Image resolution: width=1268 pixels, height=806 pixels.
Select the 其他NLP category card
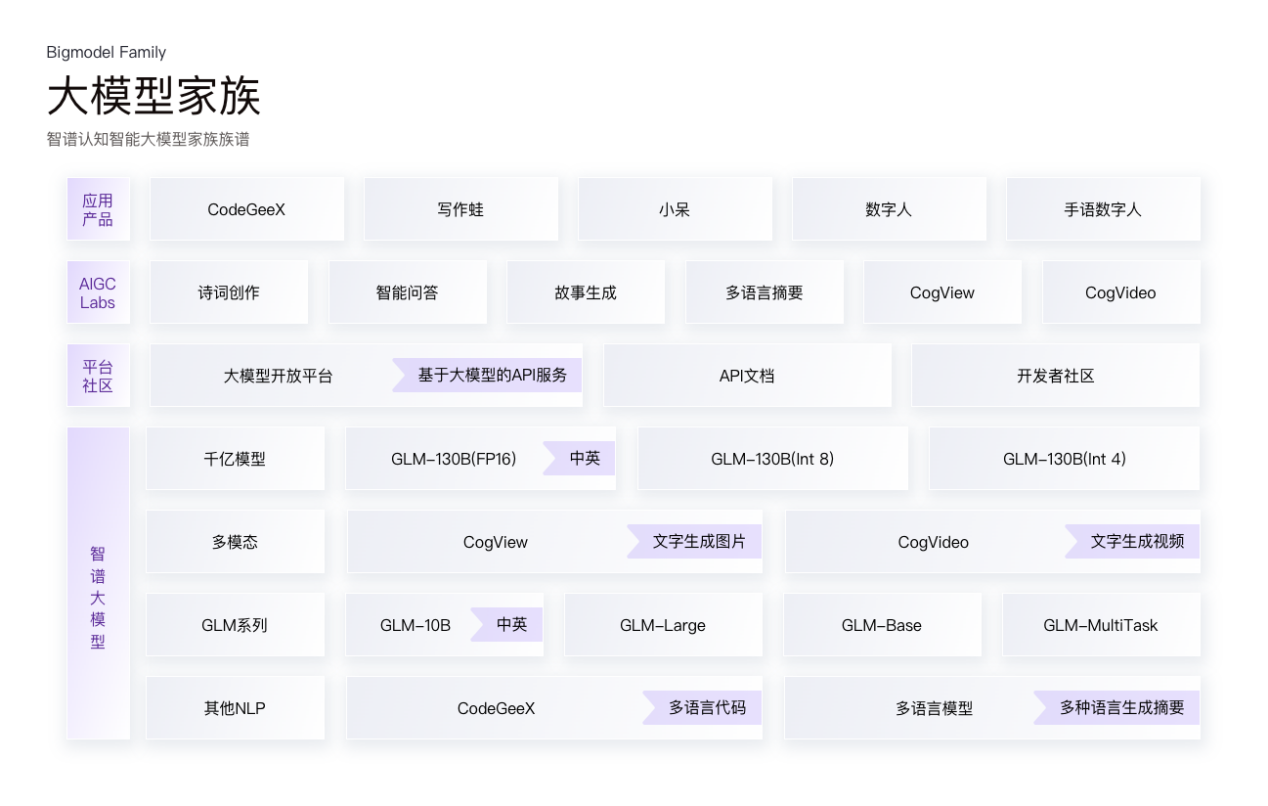click(x=235, y=708)
